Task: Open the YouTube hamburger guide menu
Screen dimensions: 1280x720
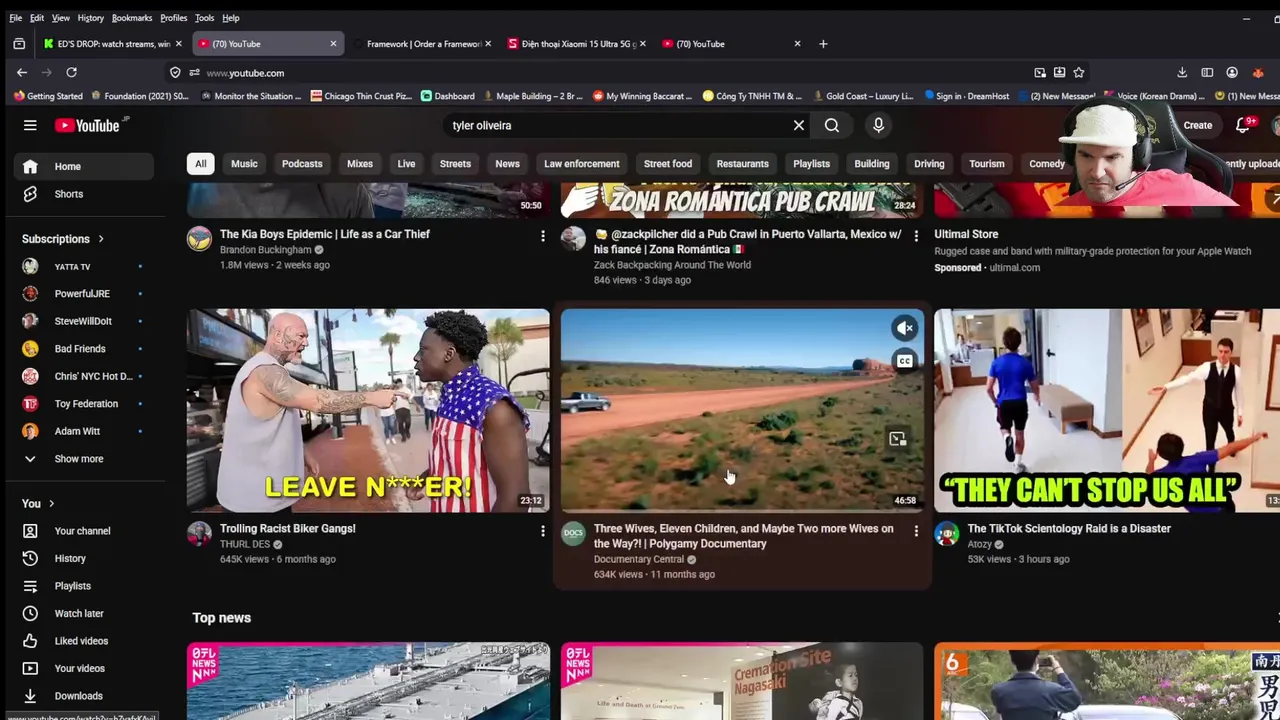Action: click(30, 125)
